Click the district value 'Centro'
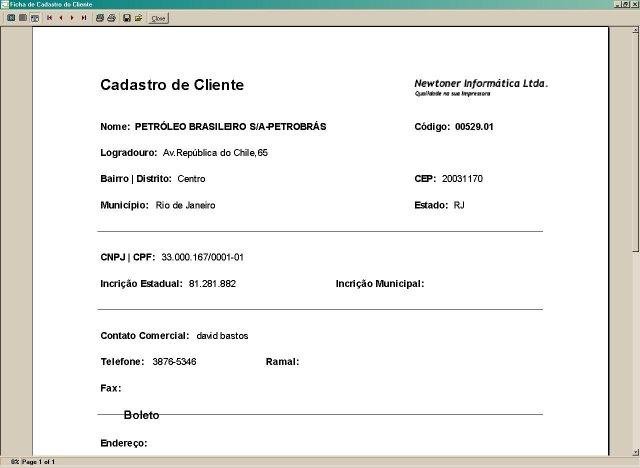Viewport: 640px width, 468px height. click(x=191, y=179)
